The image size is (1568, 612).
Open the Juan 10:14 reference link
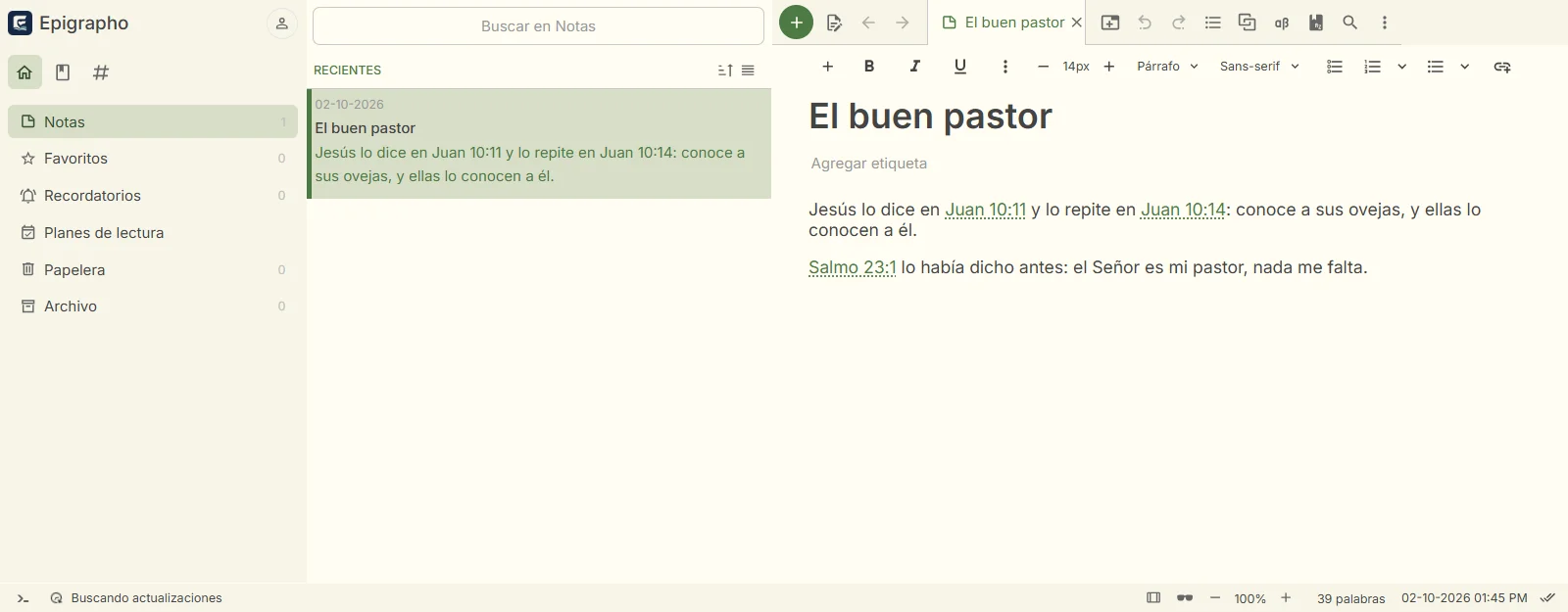click(1183, 210)
